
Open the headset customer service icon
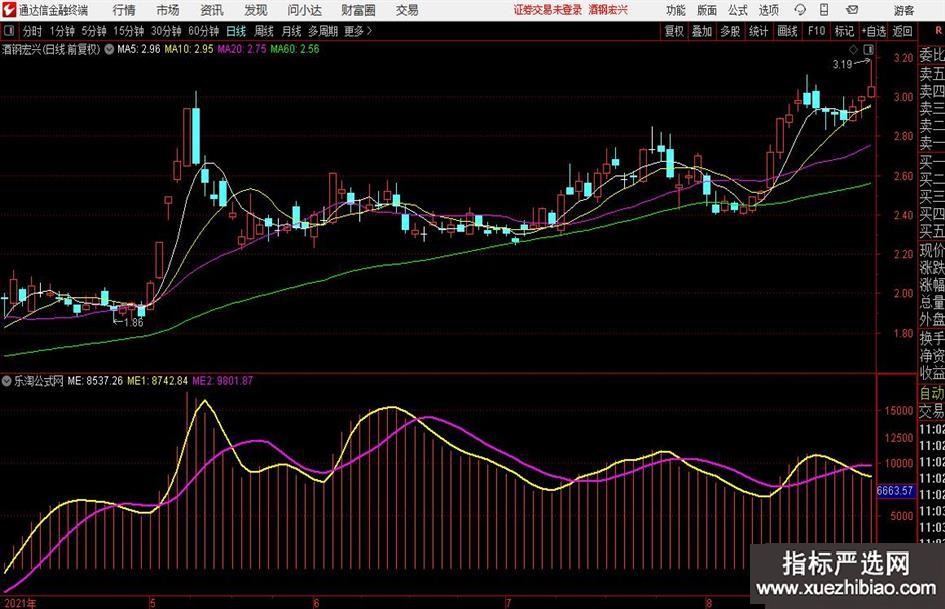[800, 10]
